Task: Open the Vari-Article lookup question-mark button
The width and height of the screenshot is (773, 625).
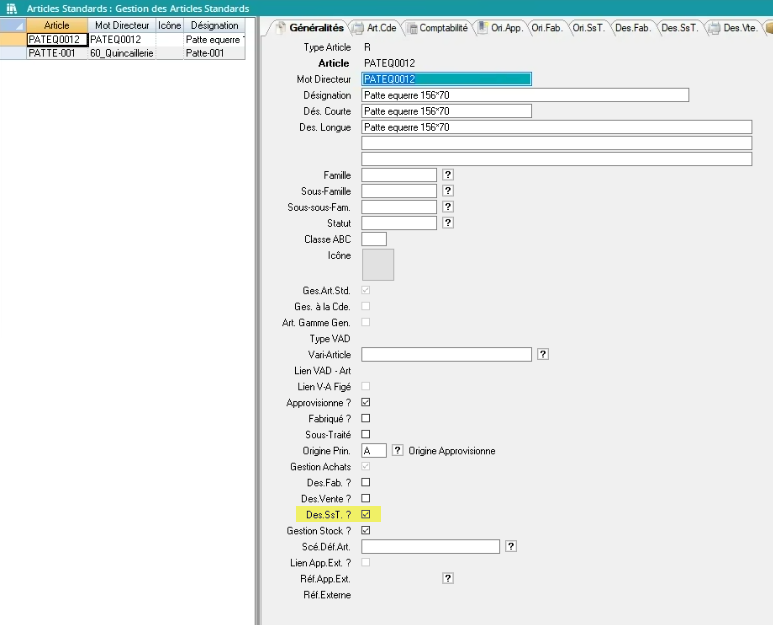Action: coord(543,354)
